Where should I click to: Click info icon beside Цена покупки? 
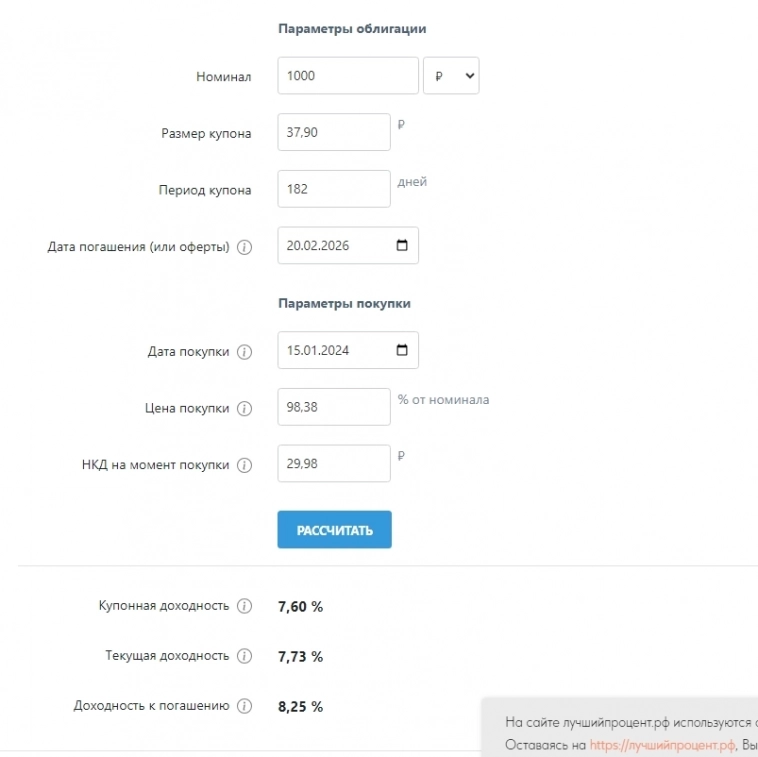click(x=244, y=409)
